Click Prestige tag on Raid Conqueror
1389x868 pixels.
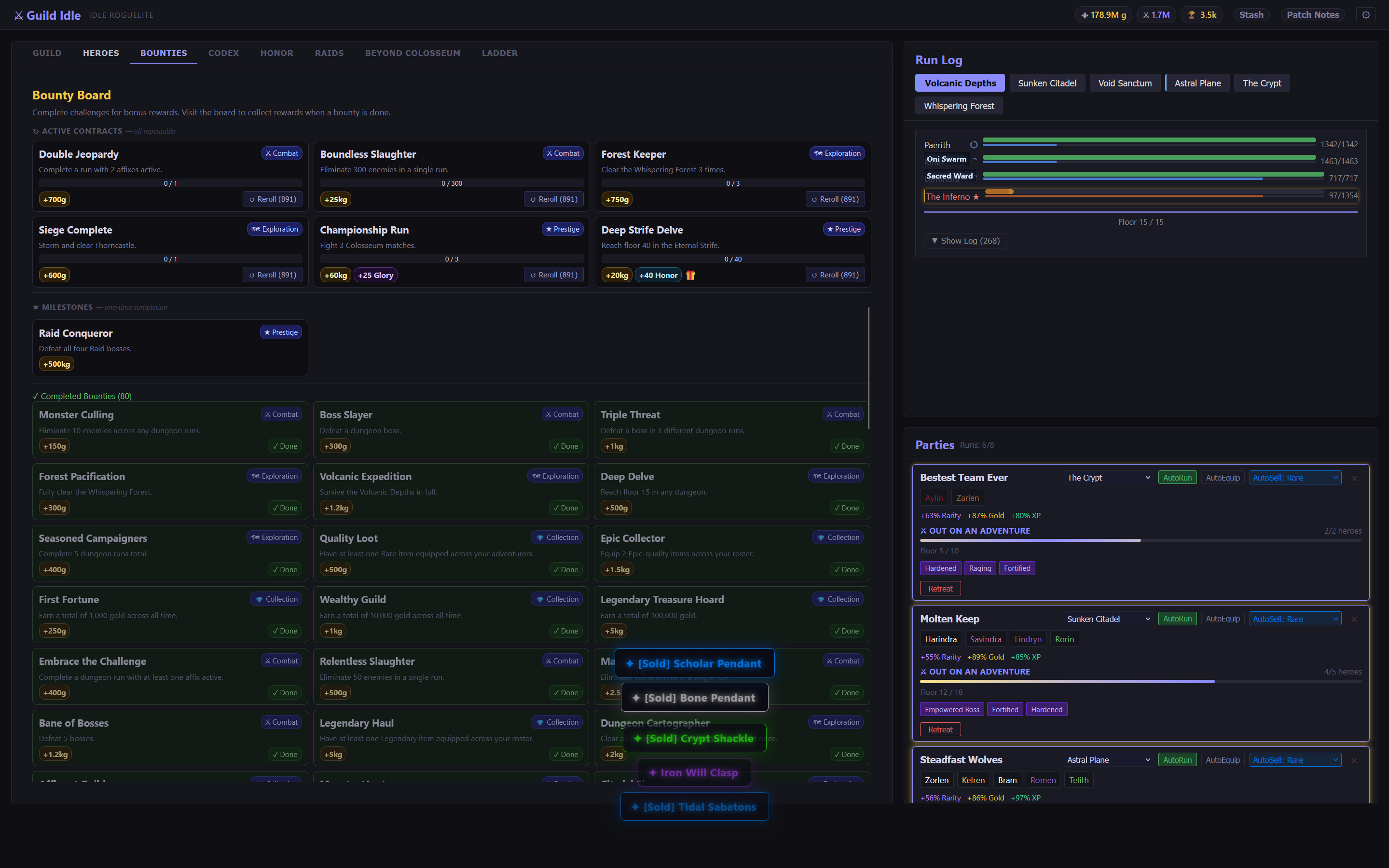(x=281, y=332)
